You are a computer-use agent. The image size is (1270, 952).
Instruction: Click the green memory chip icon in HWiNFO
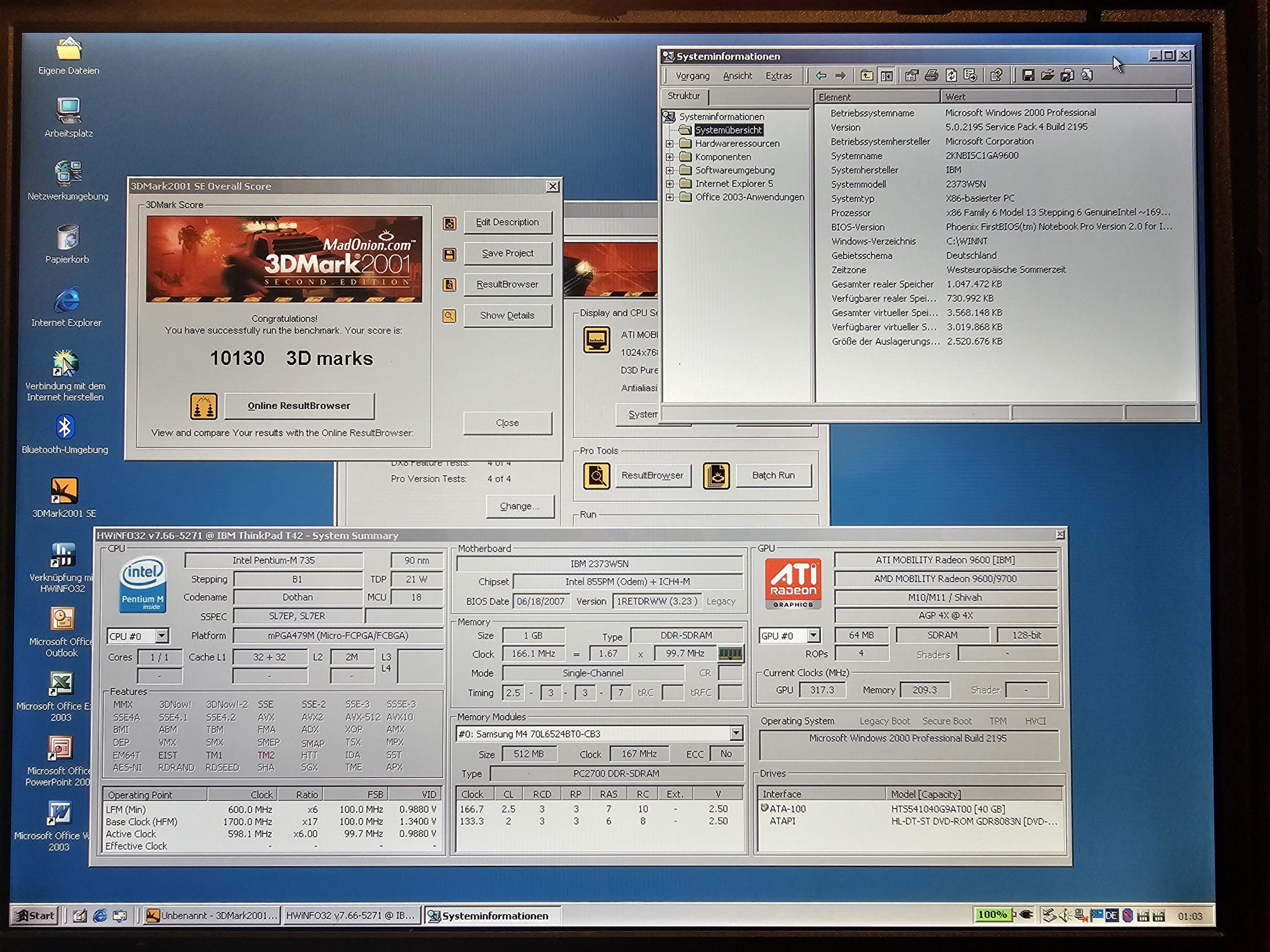(x=730, y=654)
